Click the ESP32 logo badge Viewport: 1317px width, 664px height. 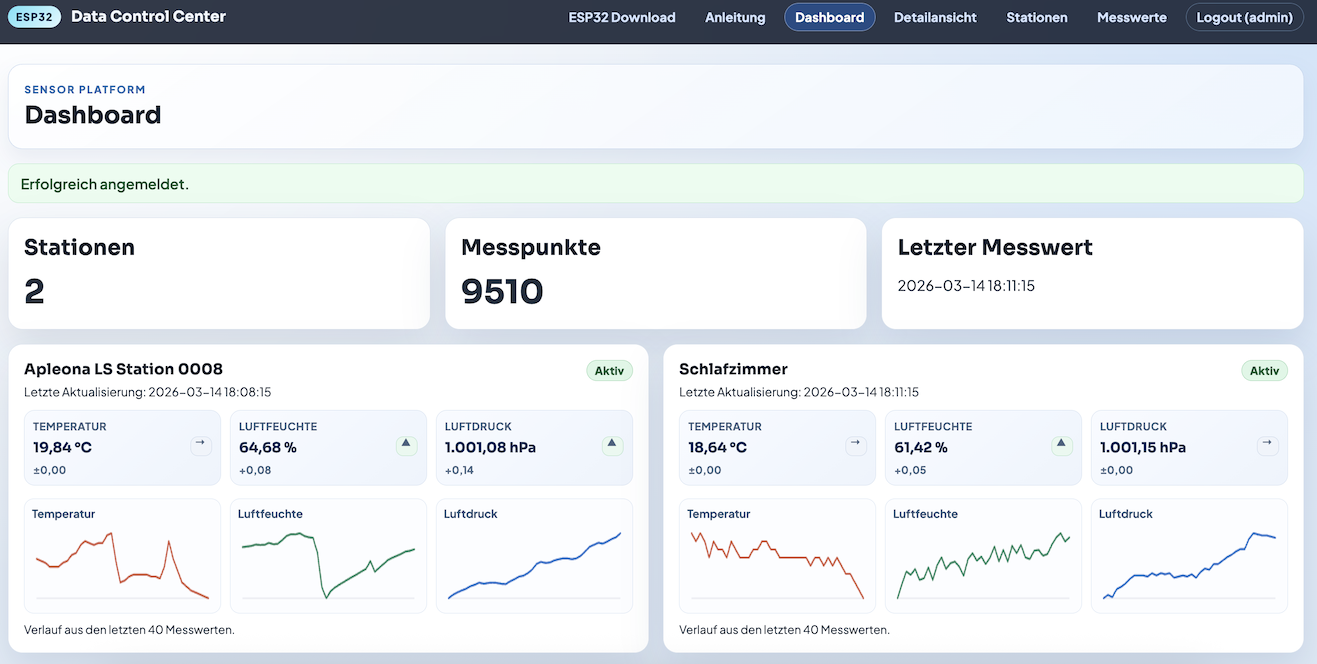pyautogui.click(x=35, y=17)
